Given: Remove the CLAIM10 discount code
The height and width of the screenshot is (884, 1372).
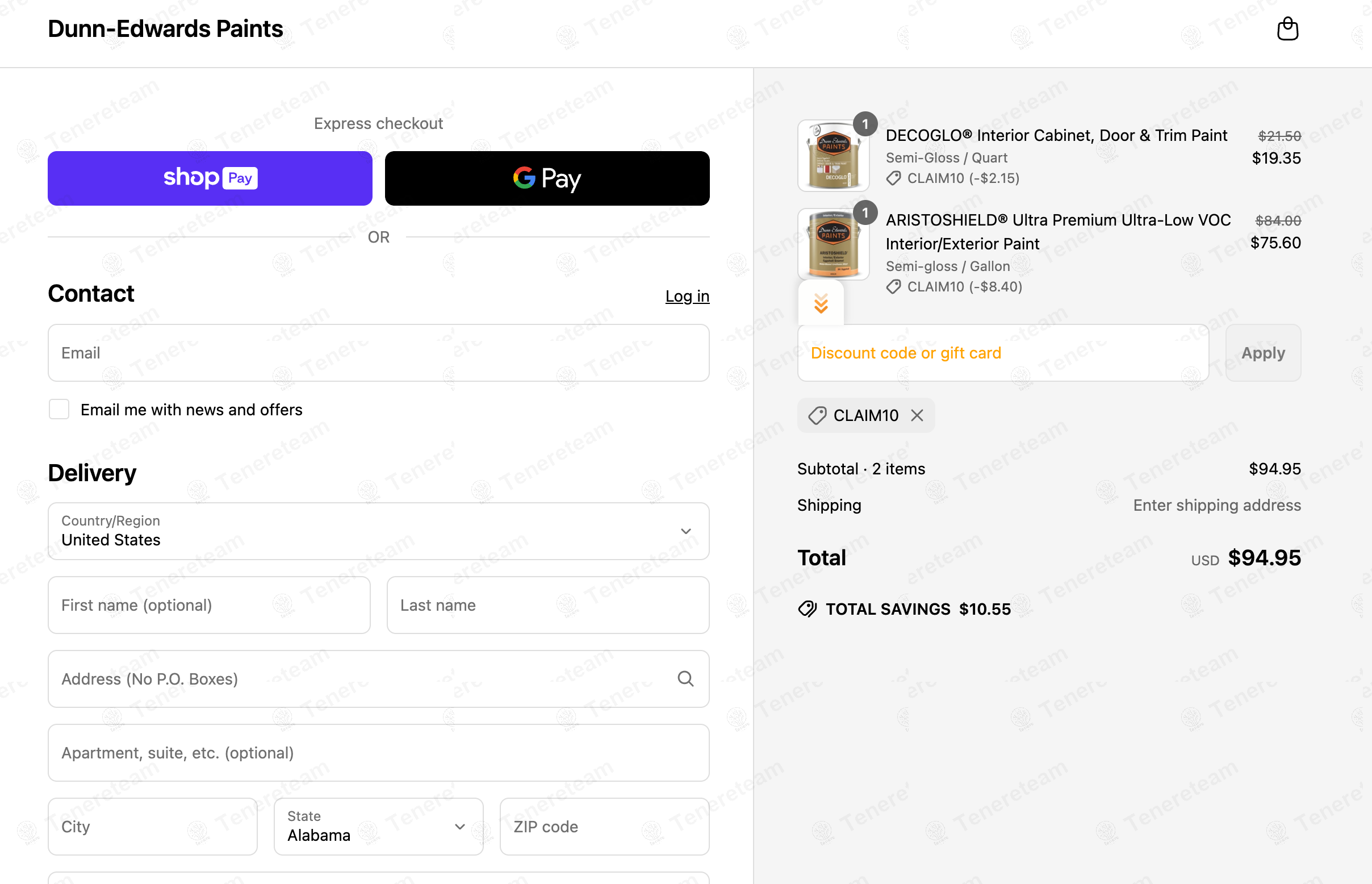Looking at the screenshot, I should tap(917, 415).
